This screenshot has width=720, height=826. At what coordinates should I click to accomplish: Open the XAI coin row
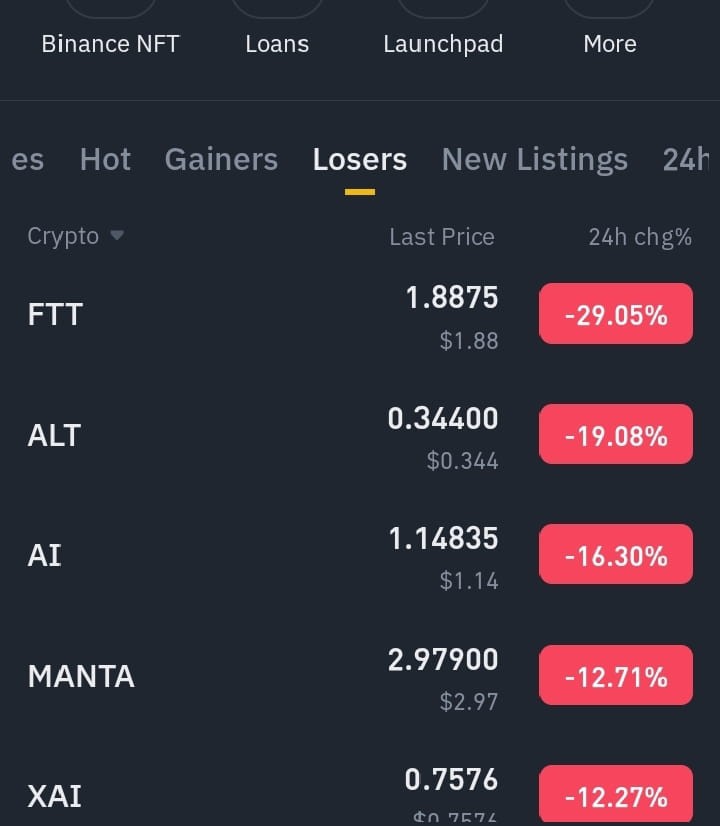point(360,791)
